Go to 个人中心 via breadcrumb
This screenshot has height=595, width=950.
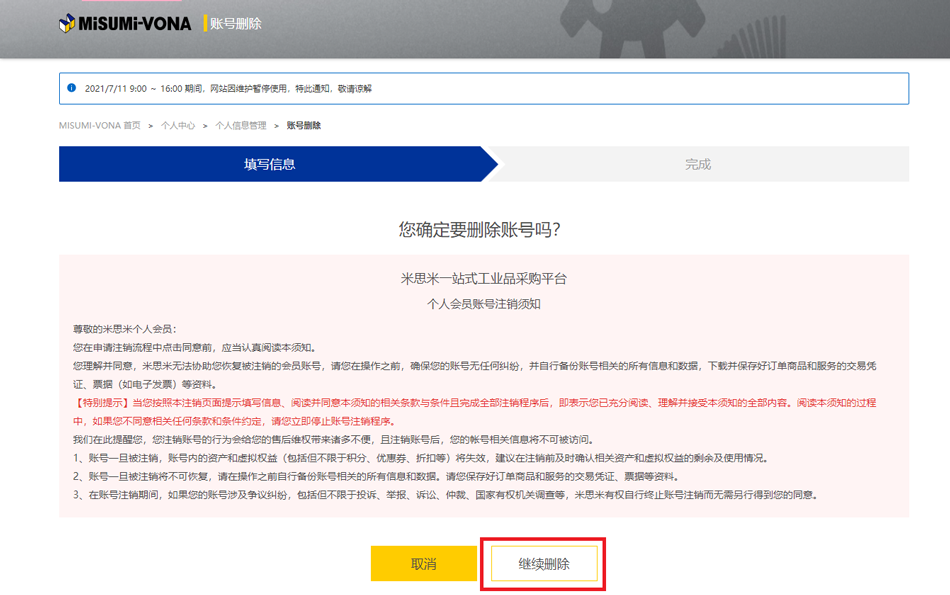(178, 126)
